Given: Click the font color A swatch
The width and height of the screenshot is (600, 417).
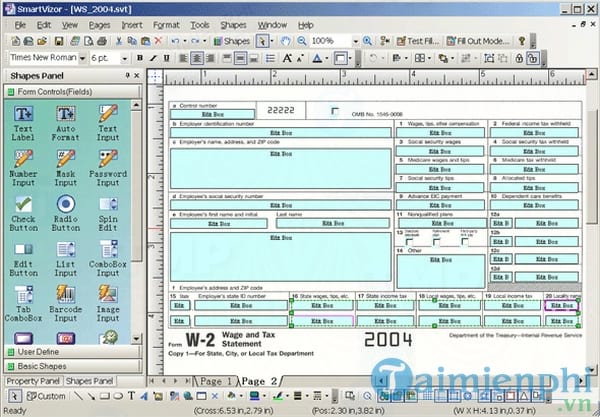Looking at the screenshot, I should pyautogui.click(x=317, y=59).
